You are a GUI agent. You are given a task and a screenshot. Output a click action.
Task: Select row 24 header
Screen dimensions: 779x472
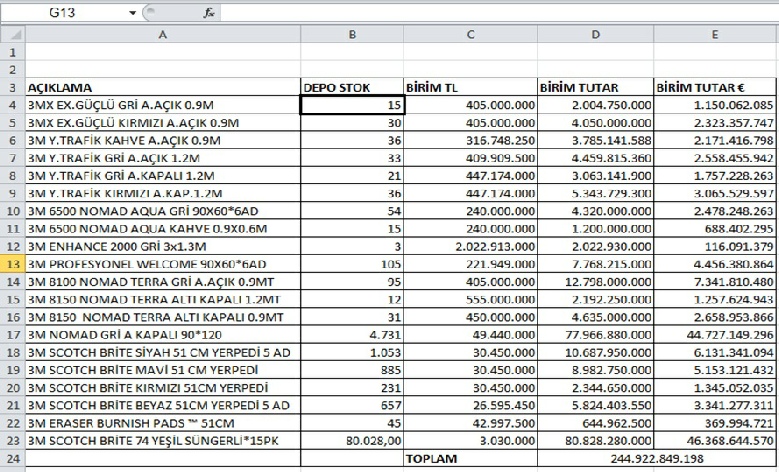(x=13, y=459)
